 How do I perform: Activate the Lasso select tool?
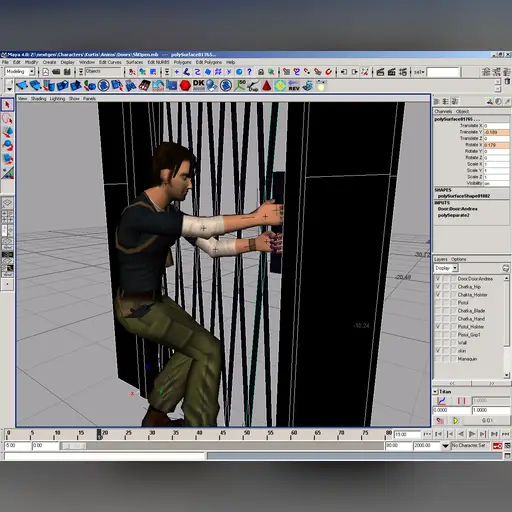click(x=7, y=118)
